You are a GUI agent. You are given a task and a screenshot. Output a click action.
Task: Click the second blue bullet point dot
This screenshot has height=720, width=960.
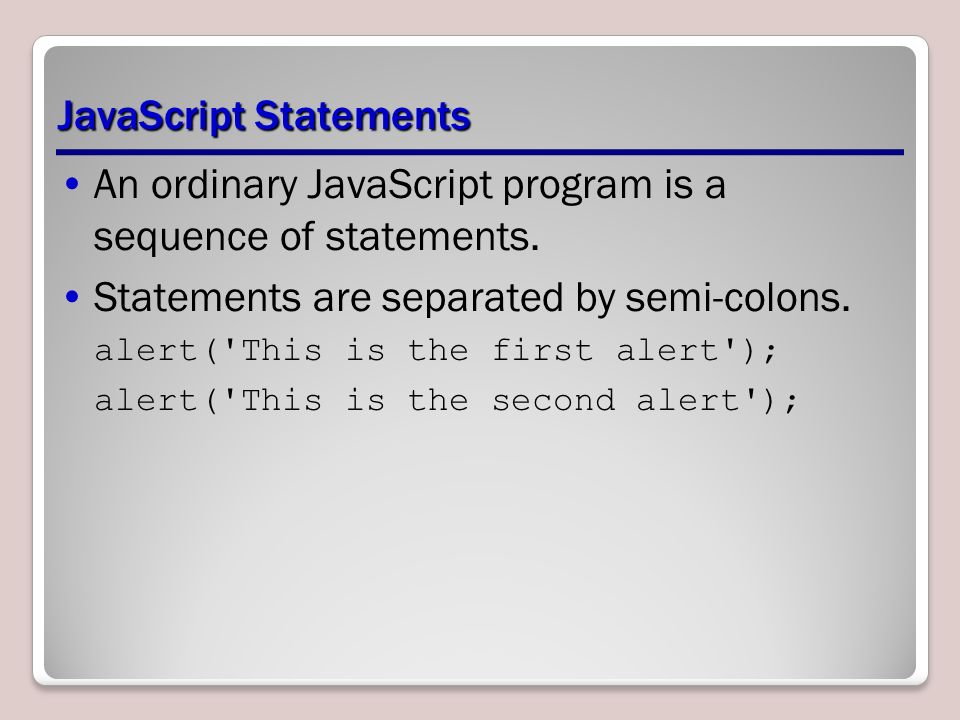coord(72,297)
